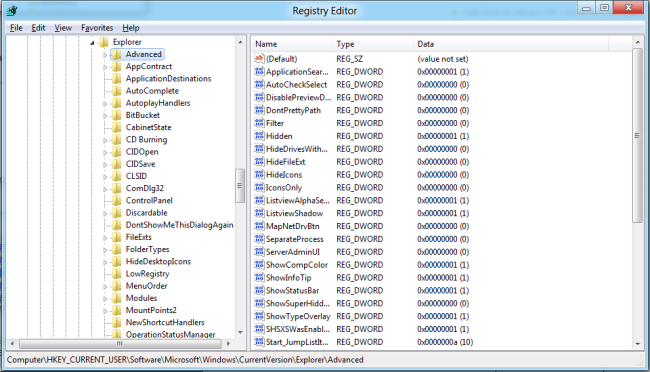Click the ShowCompColor DWORD icon
650x372 pixels.
pos(259,264)
